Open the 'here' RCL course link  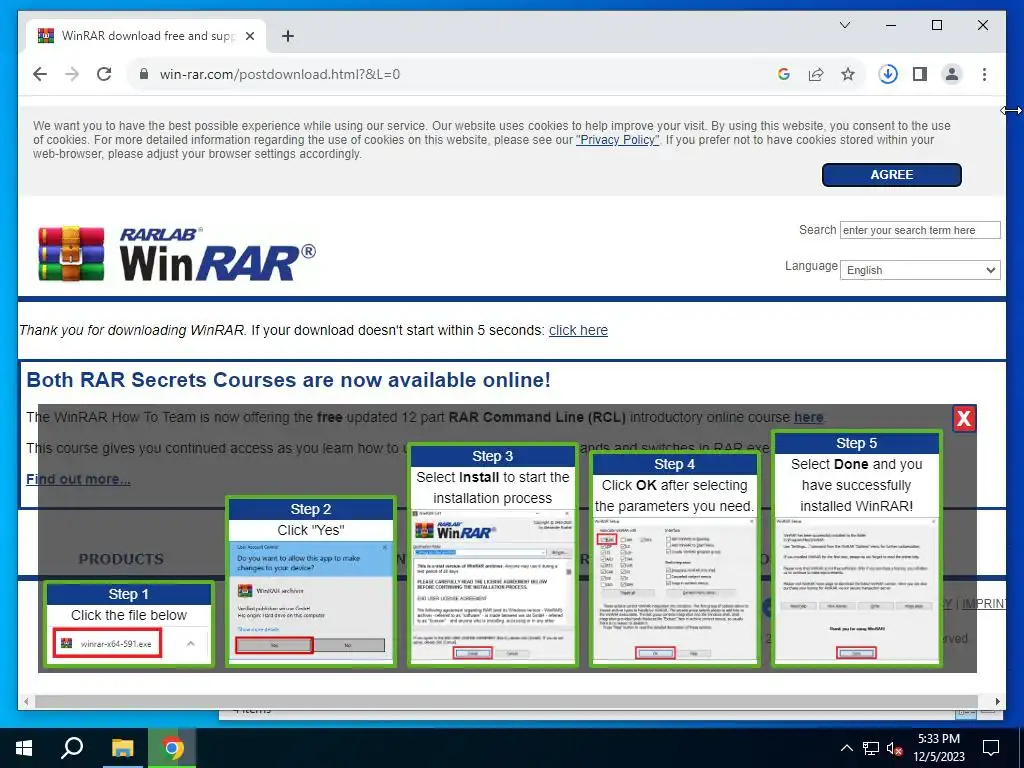coord(808,417)
